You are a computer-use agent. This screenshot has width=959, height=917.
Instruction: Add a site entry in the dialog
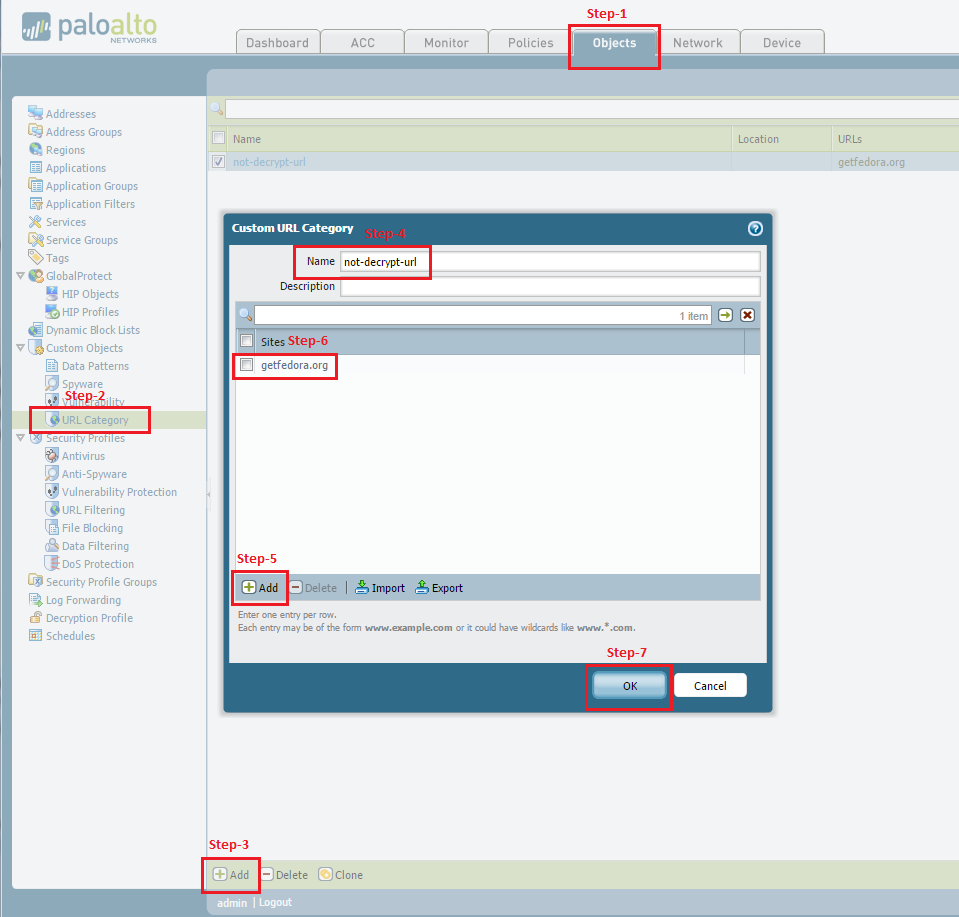(261, 588)
